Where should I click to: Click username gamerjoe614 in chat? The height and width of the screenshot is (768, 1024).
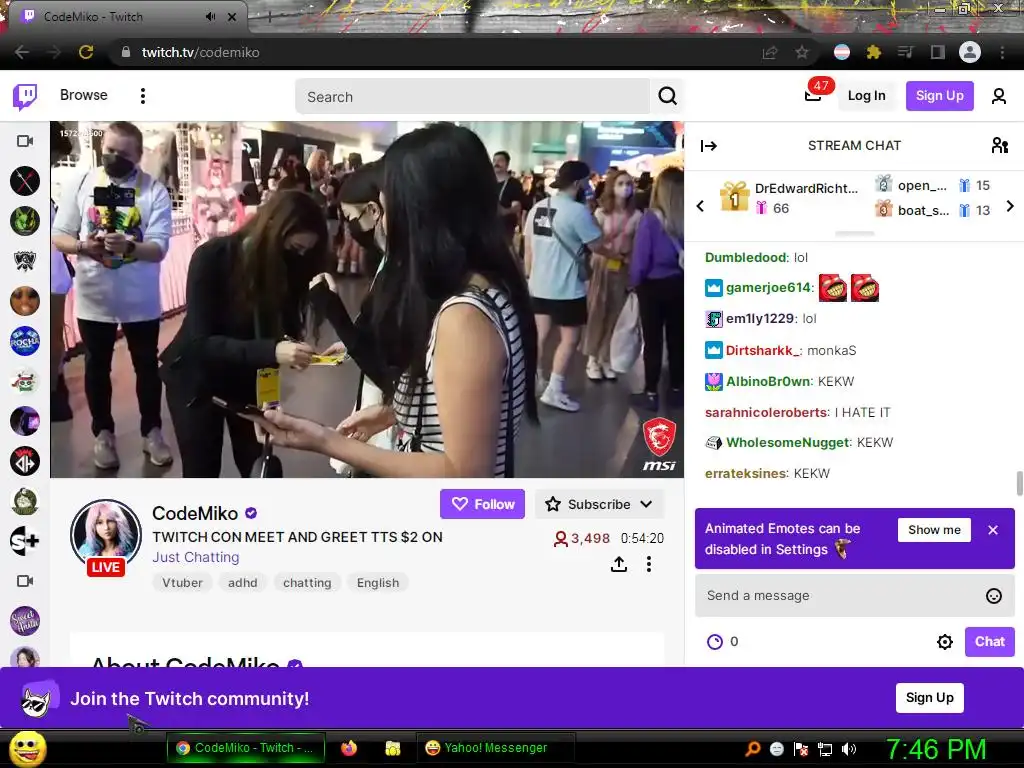pyautogui.click(x=768, y=287)
